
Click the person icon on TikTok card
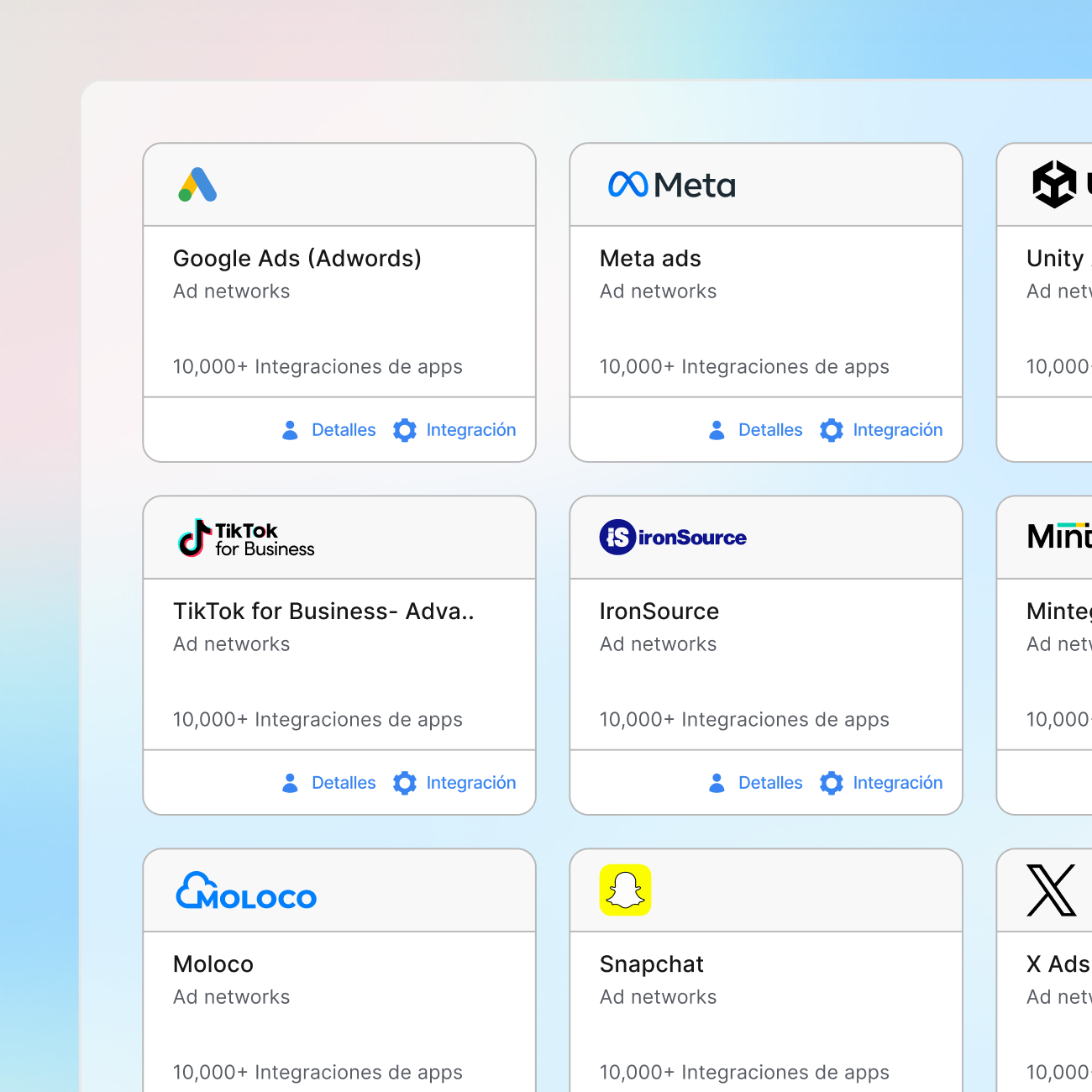point(291,783)
